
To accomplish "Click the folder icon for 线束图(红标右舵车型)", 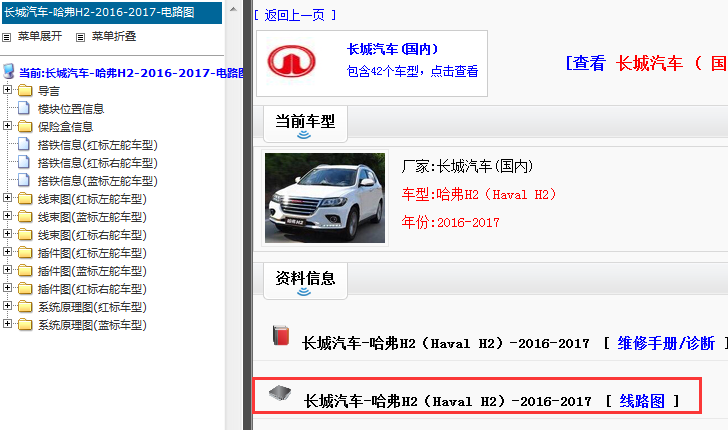I will coord(25,235).
